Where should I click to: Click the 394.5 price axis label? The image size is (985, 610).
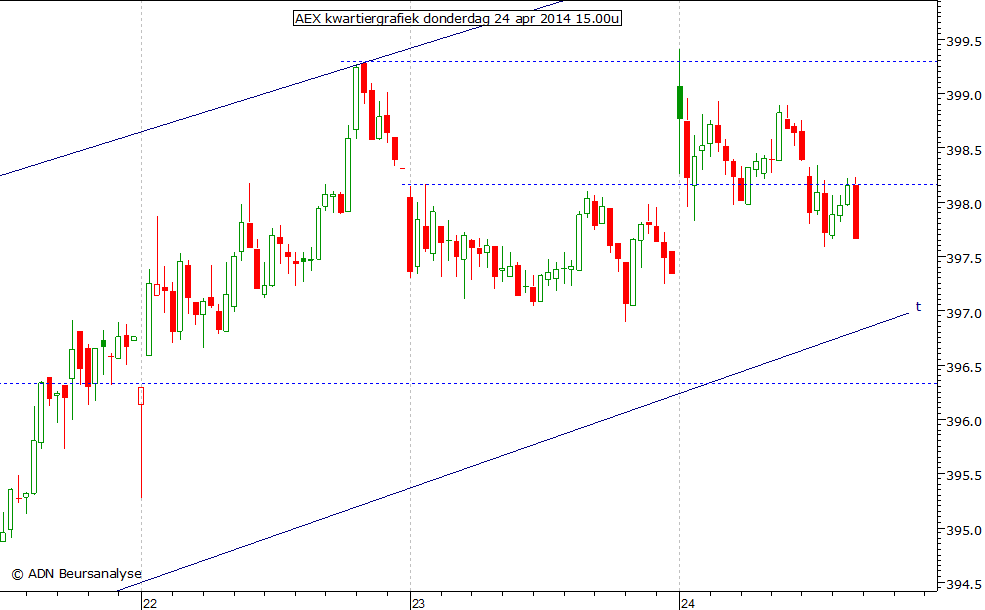pyautogui.click(x=964, y=585)
